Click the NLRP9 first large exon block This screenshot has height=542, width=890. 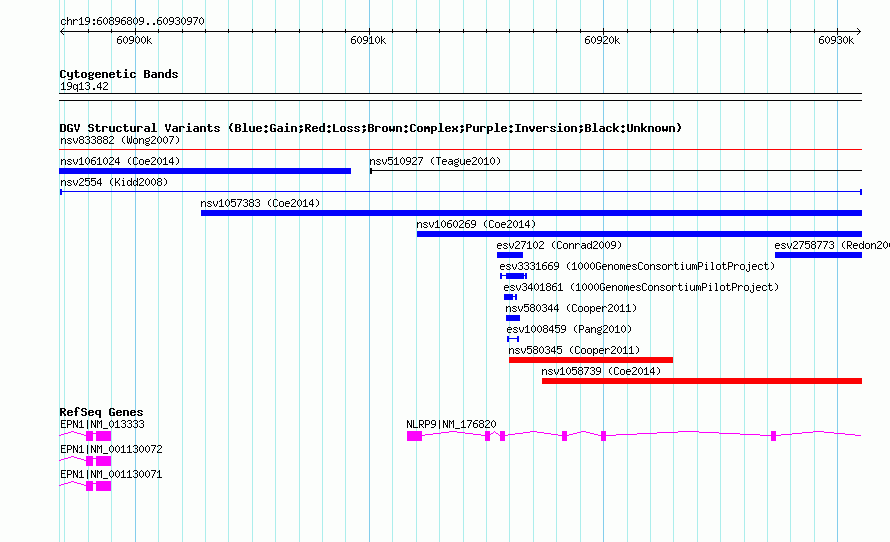point(414,436)
